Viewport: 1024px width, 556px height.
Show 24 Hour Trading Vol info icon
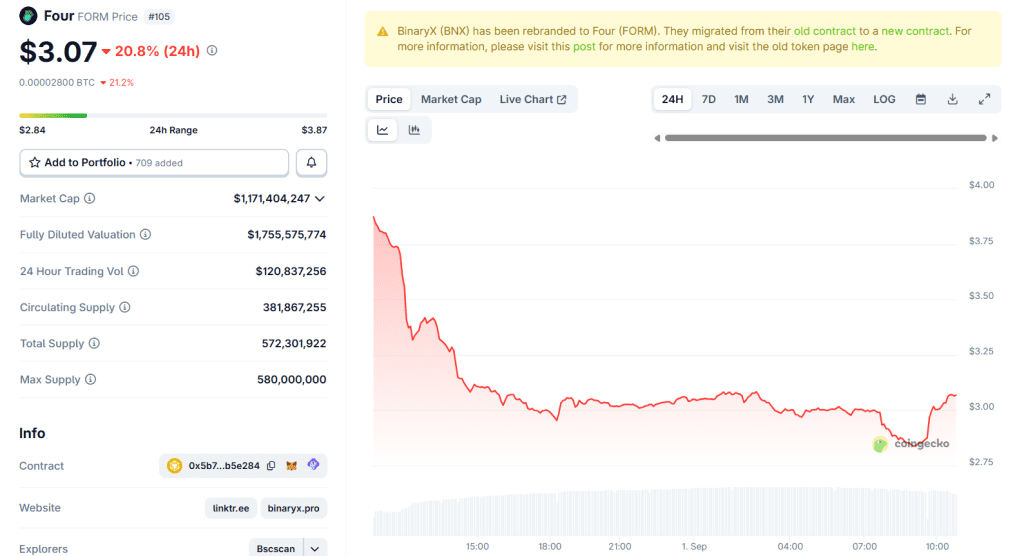pos(133,271)
